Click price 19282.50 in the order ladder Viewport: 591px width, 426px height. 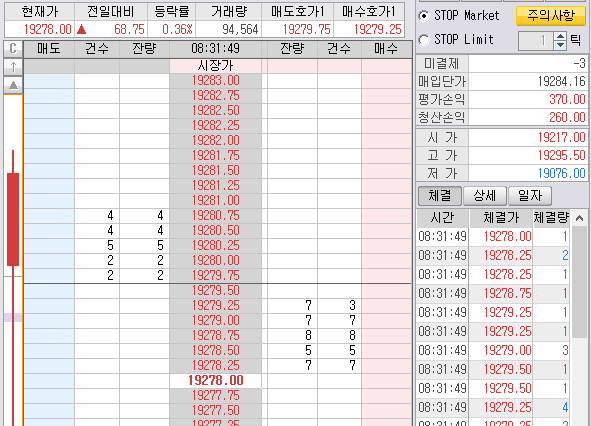pos(215,111)
